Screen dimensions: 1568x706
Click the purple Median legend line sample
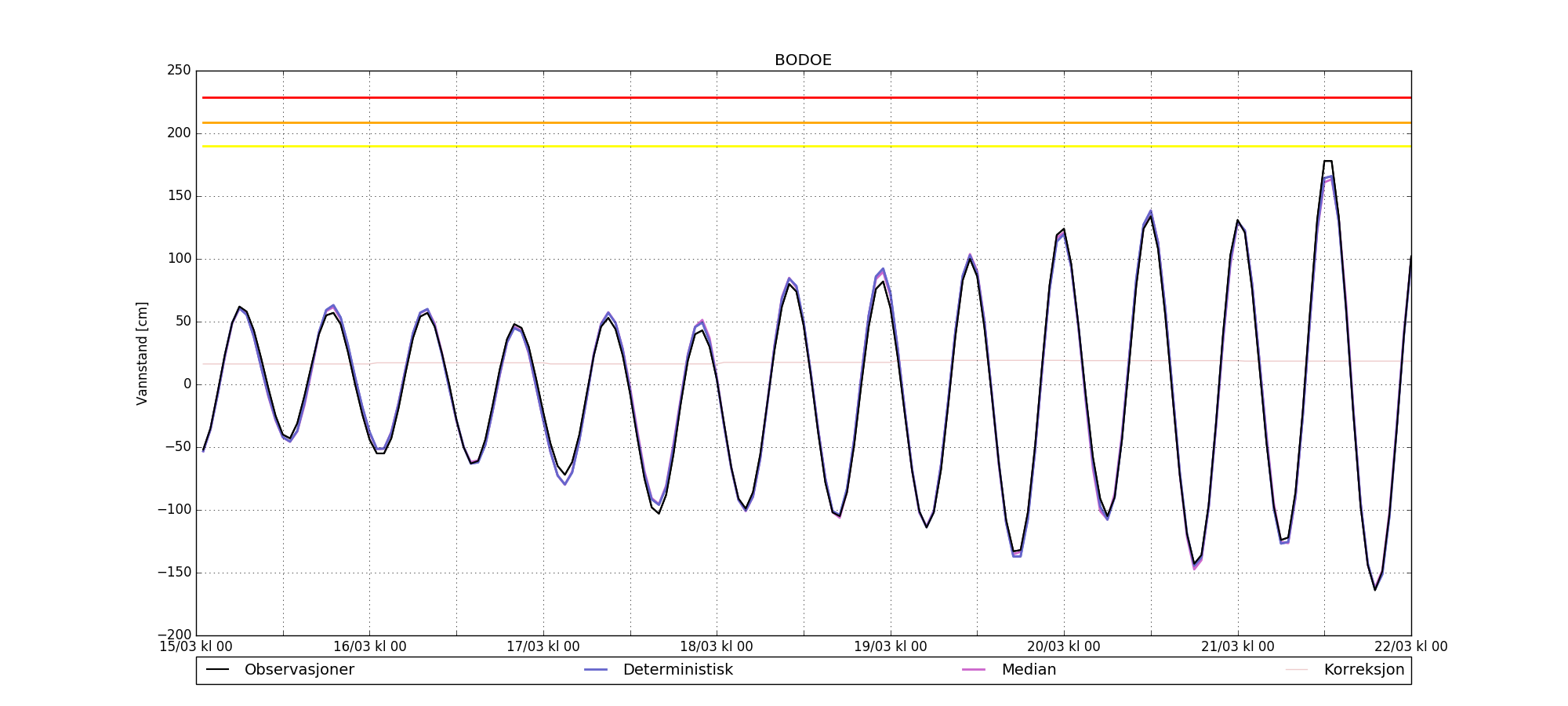tap(974, 670)
